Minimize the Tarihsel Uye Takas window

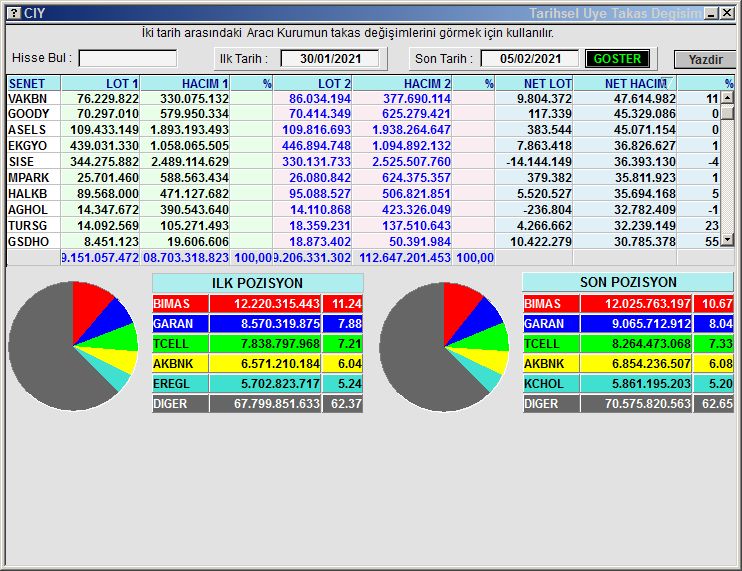[x=711, y=14]
